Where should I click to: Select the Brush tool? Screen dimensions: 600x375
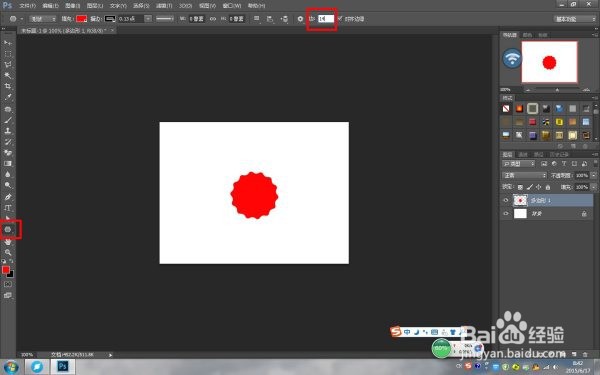point(8,120)
